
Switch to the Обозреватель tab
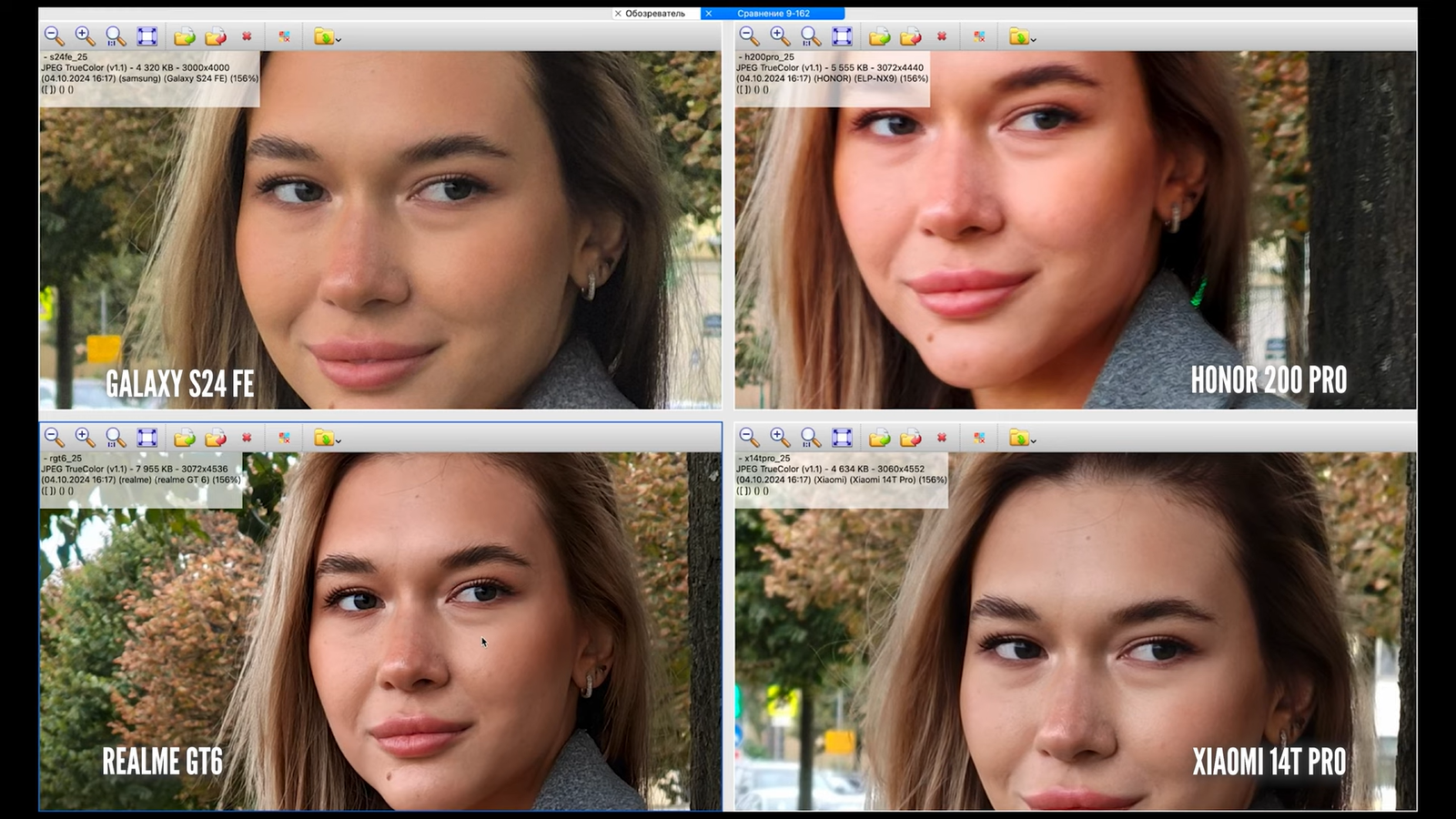pos(655,14)
